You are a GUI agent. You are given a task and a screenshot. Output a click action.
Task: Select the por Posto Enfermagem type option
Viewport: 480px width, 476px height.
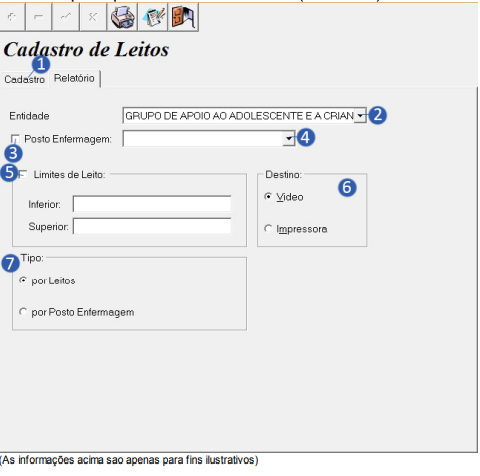23,312
